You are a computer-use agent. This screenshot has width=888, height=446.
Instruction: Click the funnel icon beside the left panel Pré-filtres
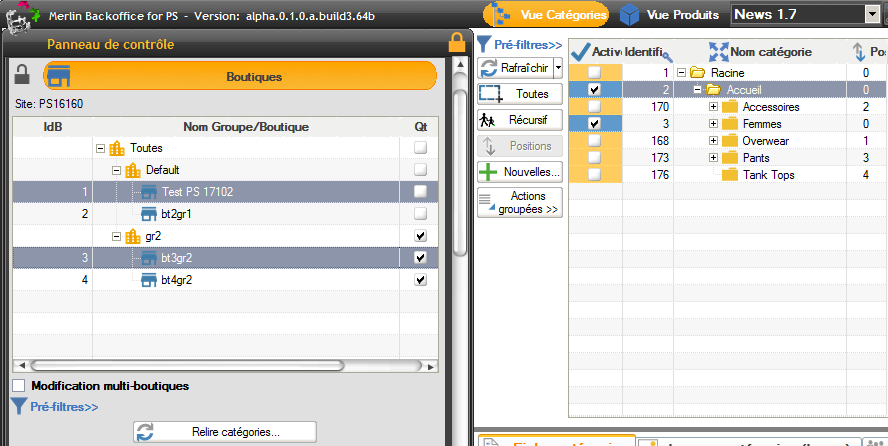[x=19, y=406]
